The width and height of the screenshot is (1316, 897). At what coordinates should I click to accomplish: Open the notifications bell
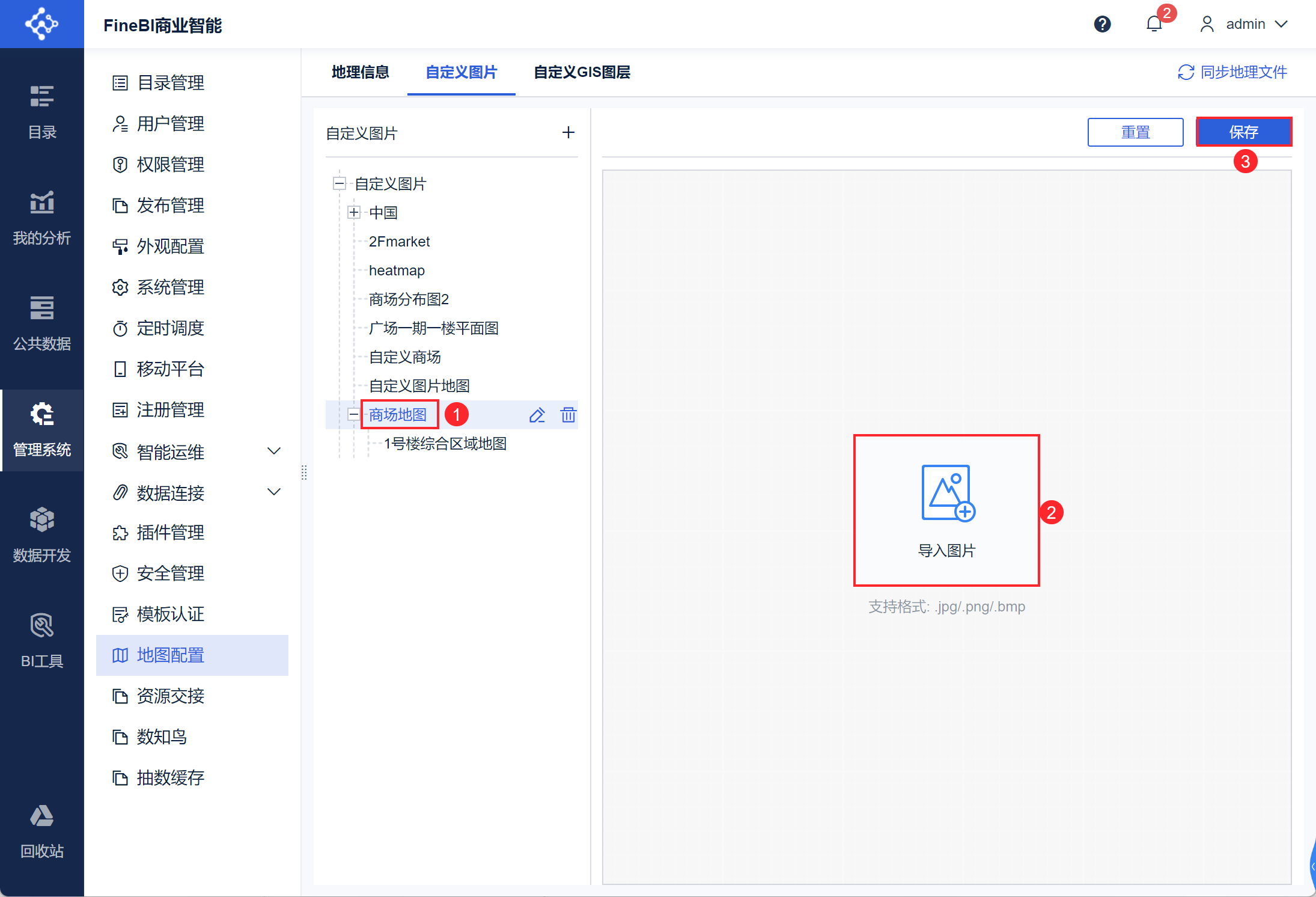1154,24
